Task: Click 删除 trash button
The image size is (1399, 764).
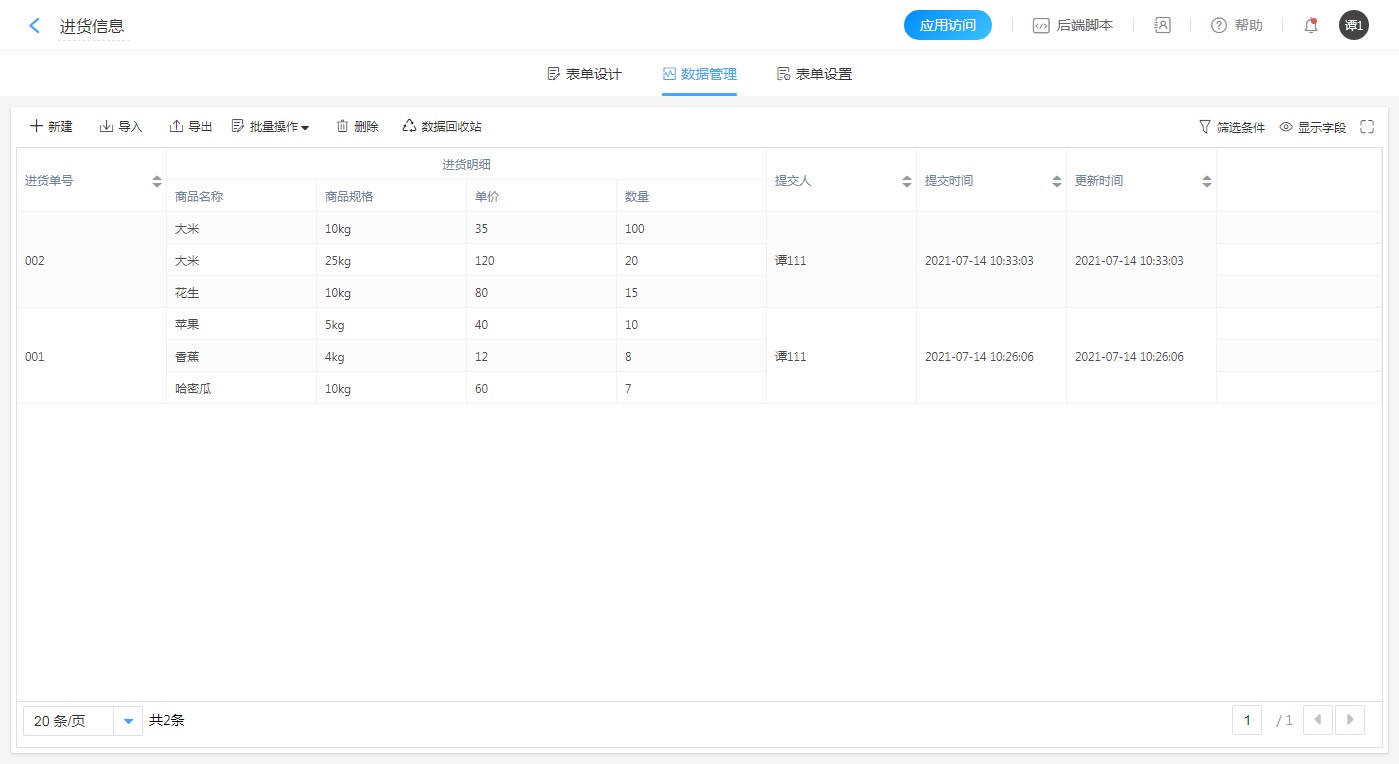Action: click(x=357, y=127)
